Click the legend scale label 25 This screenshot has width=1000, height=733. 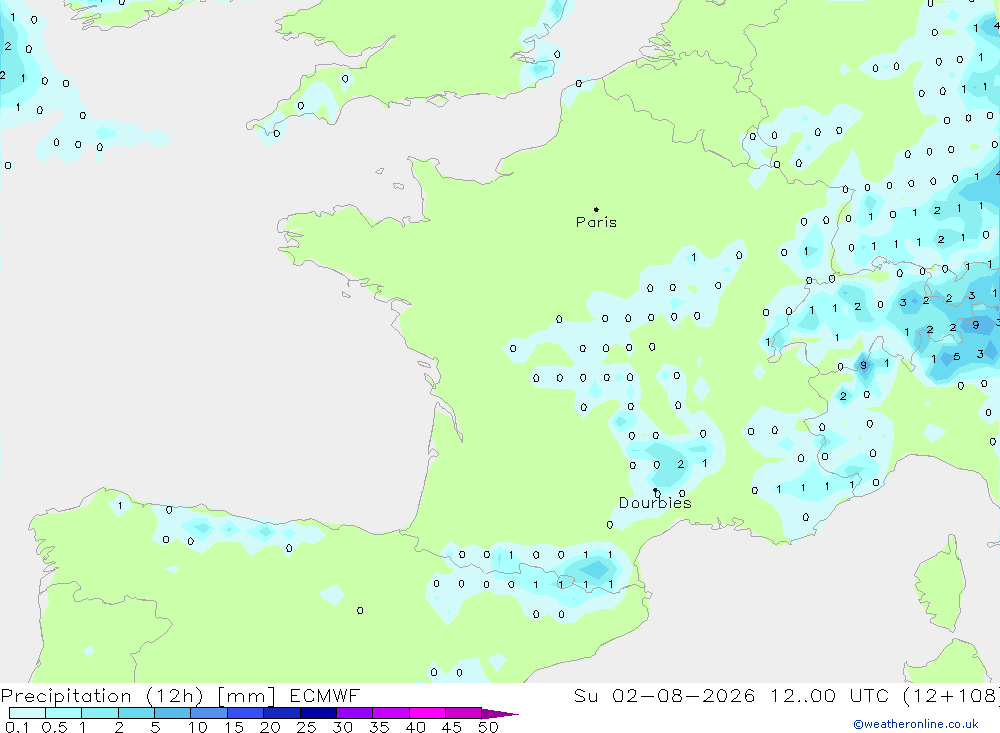pos(306,727)
